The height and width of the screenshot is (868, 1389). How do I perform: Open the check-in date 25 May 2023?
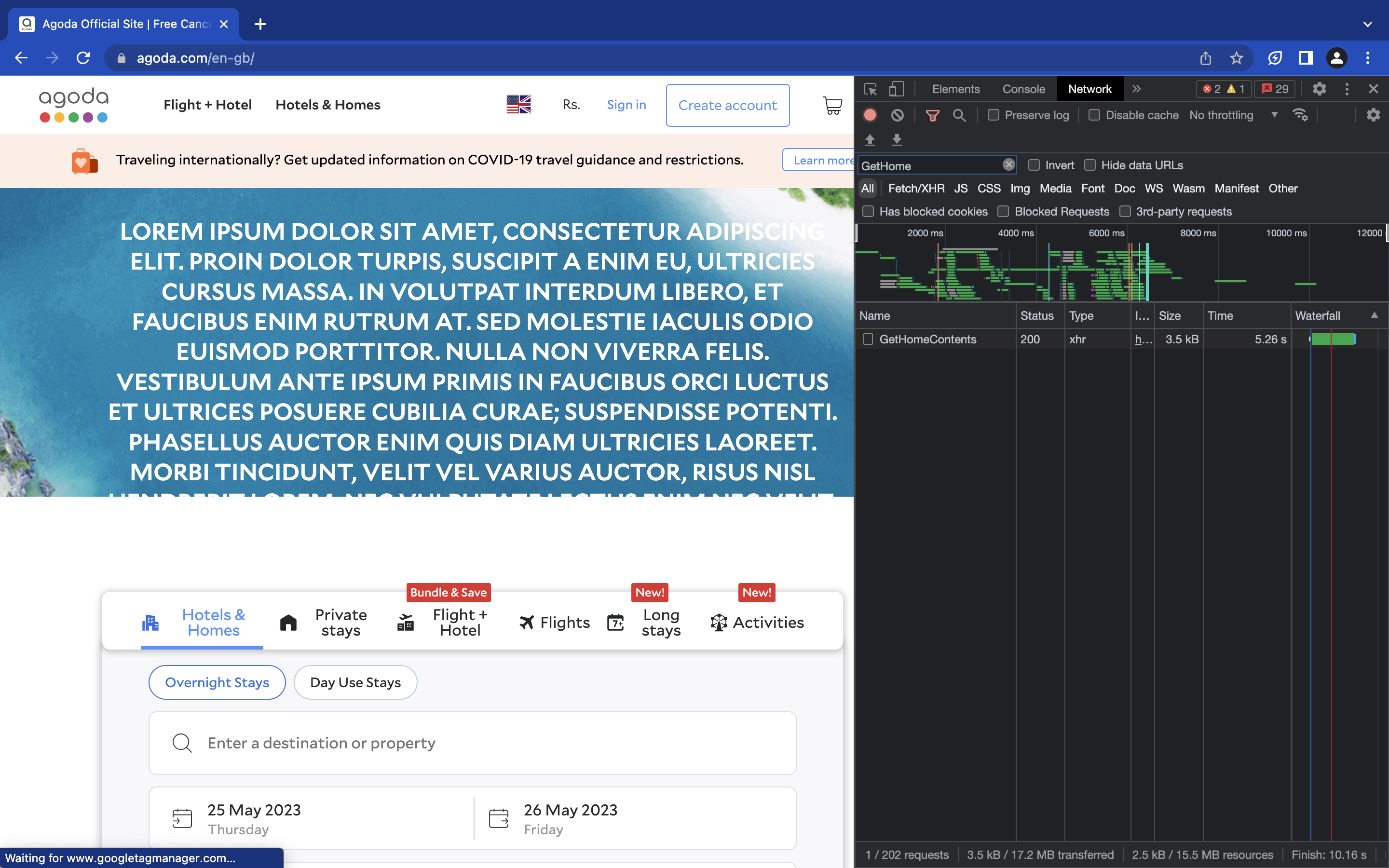(311, 818)
